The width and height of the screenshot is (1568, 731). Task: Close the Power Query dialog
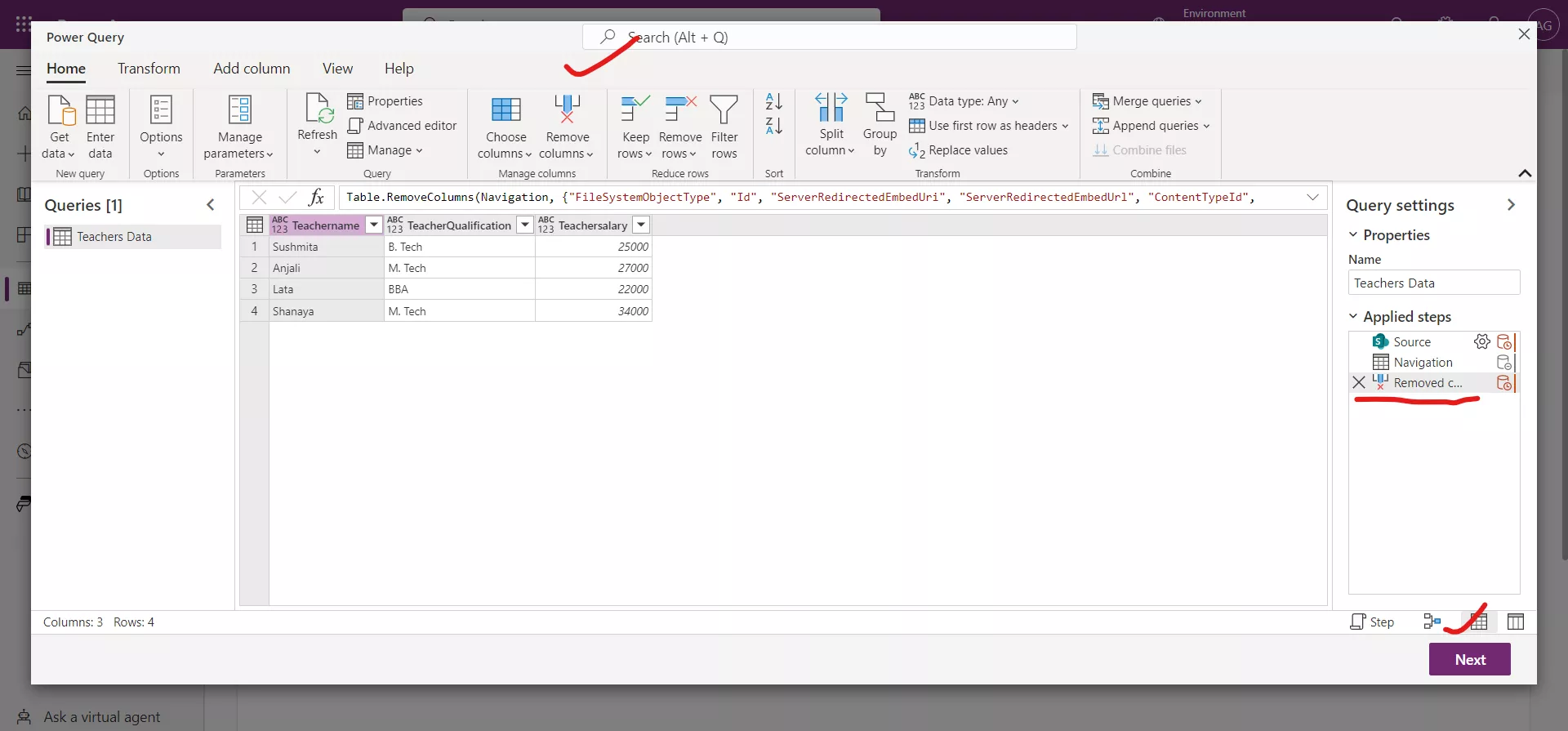tap(1524, 34)
